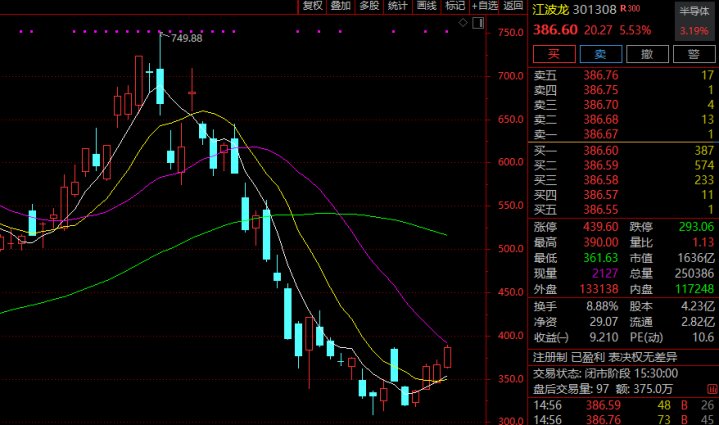Open the 标记 mark menu
Viewport: 719px width, 425px height.
[x=455, y=6]
